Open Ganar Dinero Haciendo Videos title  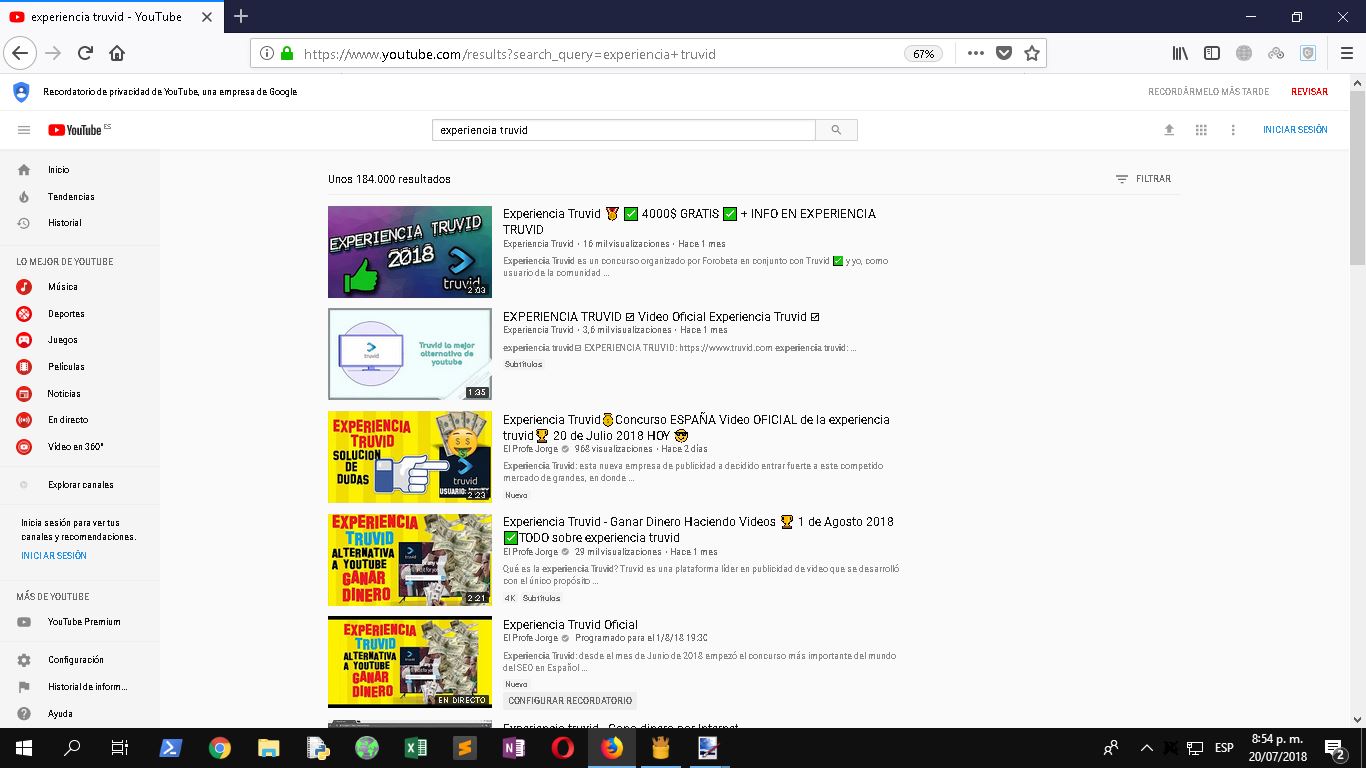coord(698,529)
